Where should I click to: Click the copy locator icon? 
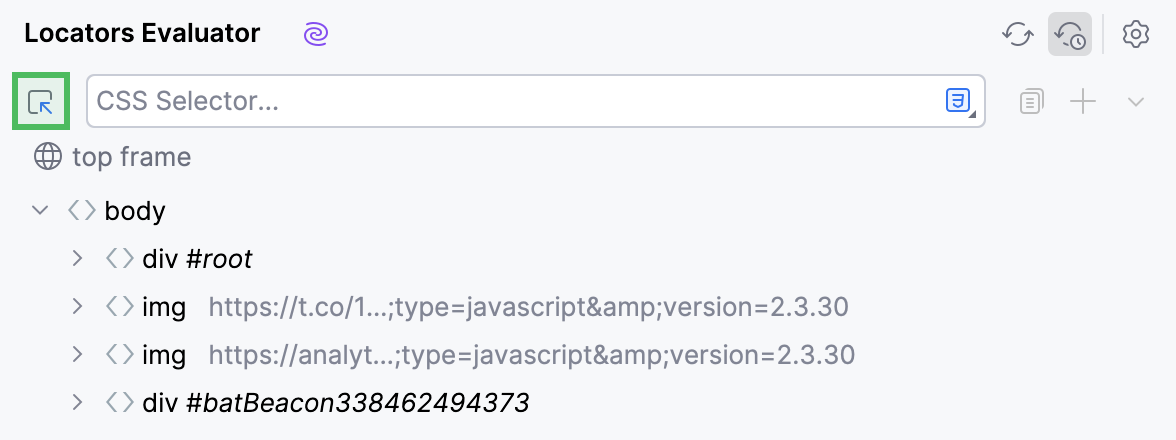1032,101
